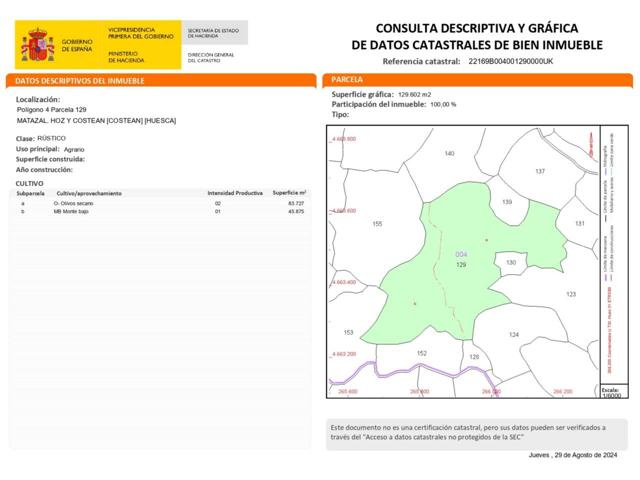The height and width of the screenshot is (480, 640).
Task: Click 'SECRETARÍA DE ESTADO DE HACIENDA' gray box
Action: (214, 33)
